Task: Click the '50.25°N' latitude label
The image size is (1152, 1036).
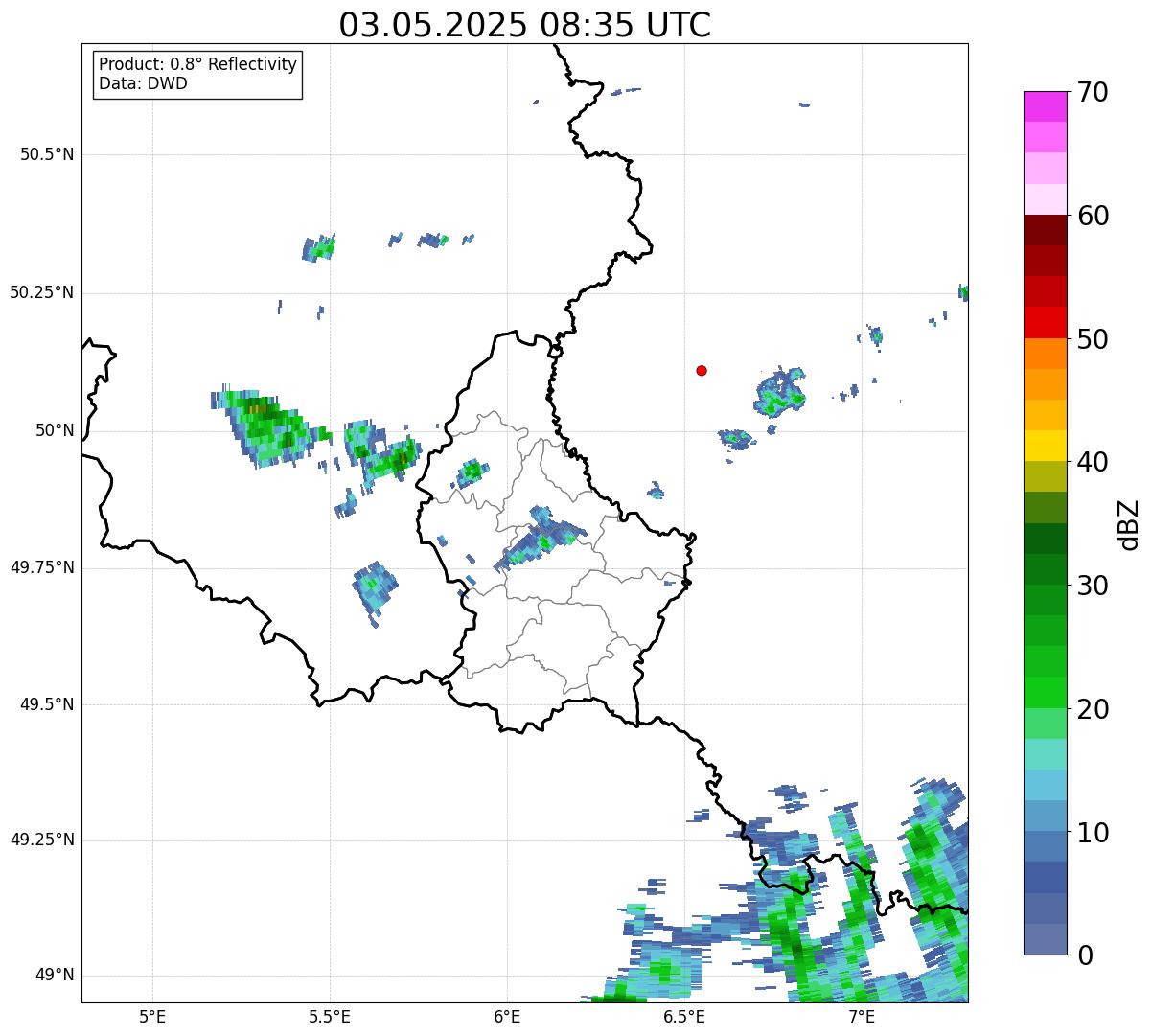Action: click(42, 292)
